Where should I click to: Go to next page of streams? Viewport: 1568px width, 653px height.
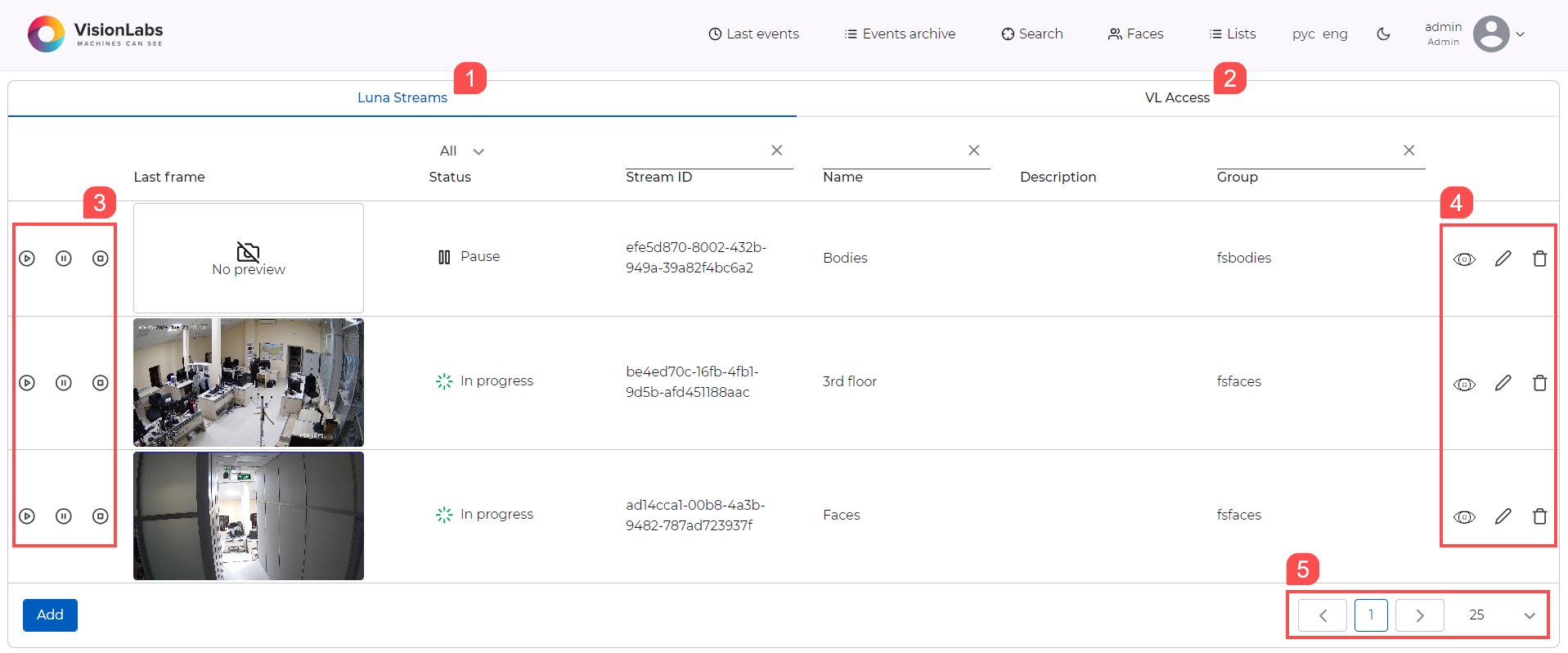[1420, 615]
